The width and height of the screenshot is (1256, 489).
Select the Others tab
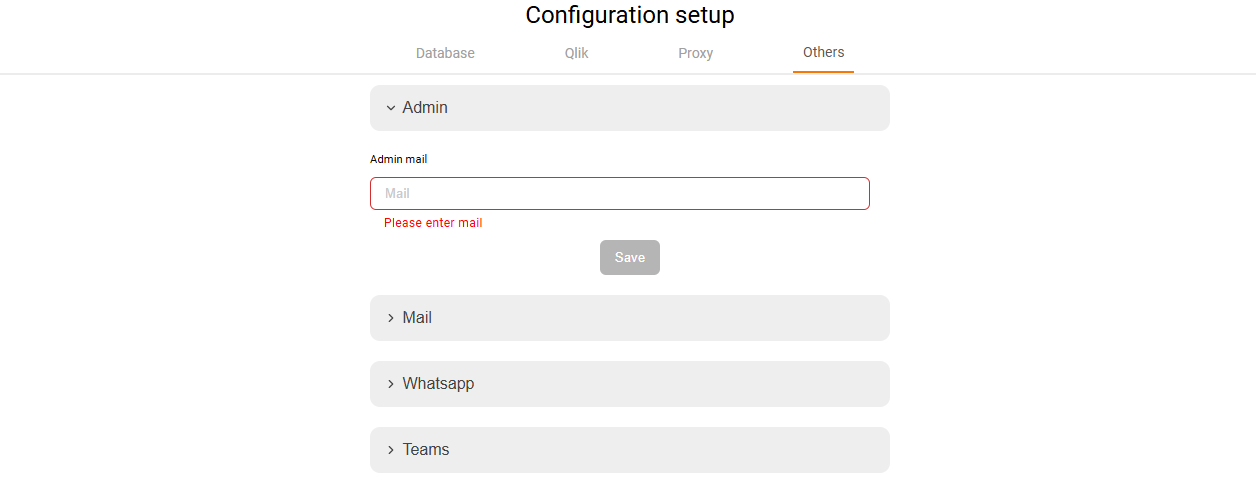click(x=823, y=53)
